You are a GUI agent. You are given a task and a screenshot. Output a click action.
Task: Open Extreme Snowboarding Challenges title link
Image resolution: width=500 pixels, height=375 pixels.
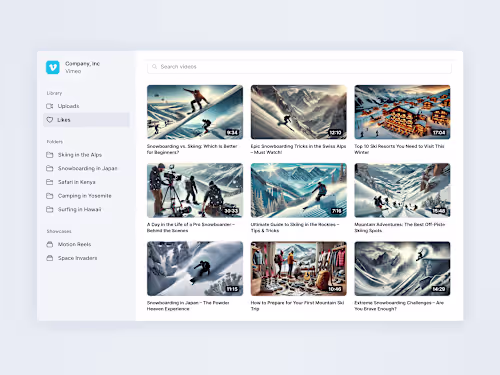pyautogui.click(x=399, y=306)
